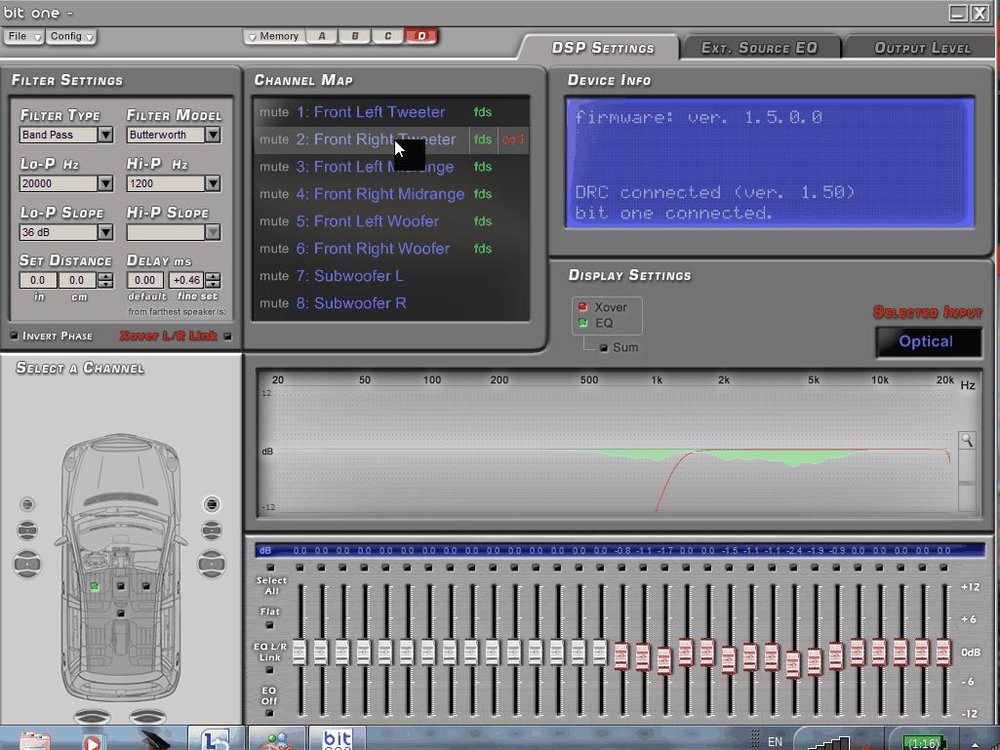Image resolution: width=1000 pixels, height=750 pixels.
Task: Choose the front passenger listening position marker
Action: 146,585
